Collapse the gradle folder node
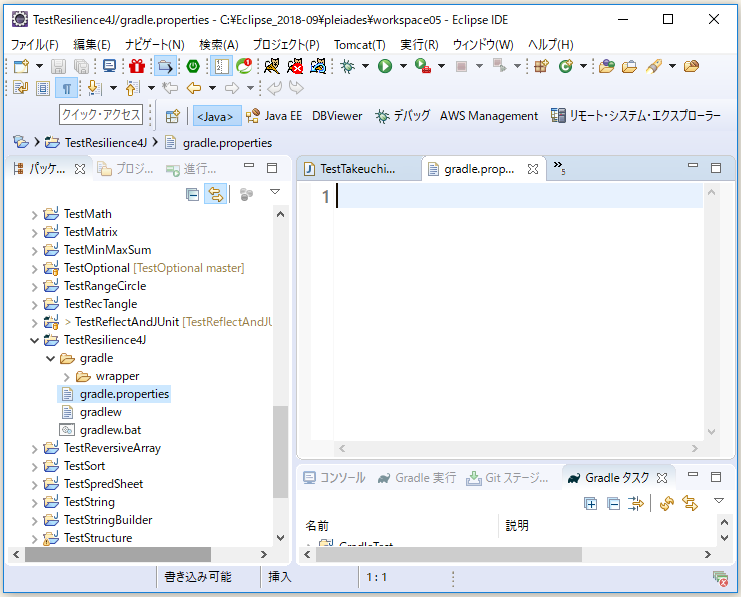The image size is (741, 597). tap(51, 358)
